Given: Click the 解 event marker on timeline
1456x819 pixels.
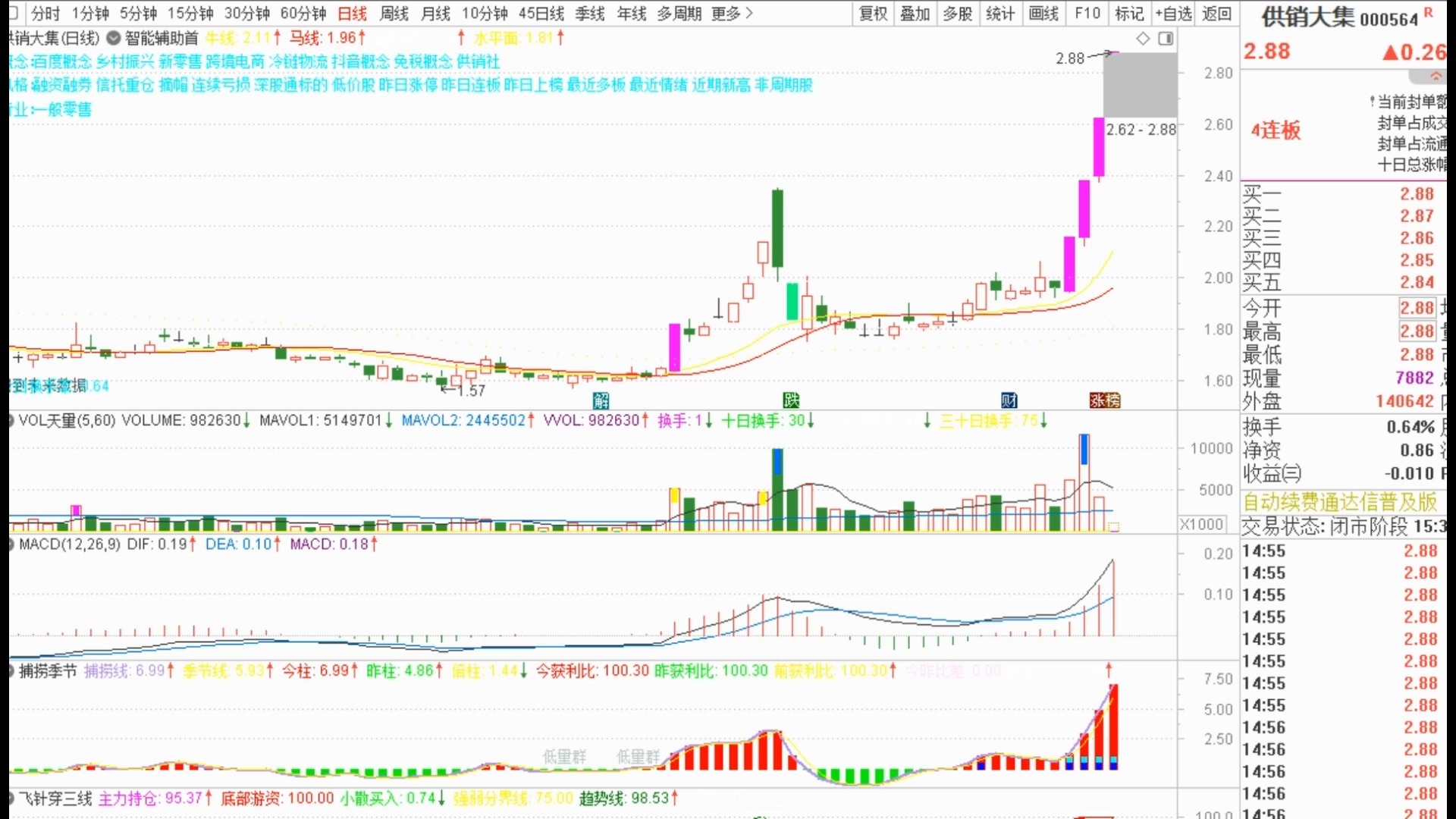Looking at the screenshot, I should [601, 400].
